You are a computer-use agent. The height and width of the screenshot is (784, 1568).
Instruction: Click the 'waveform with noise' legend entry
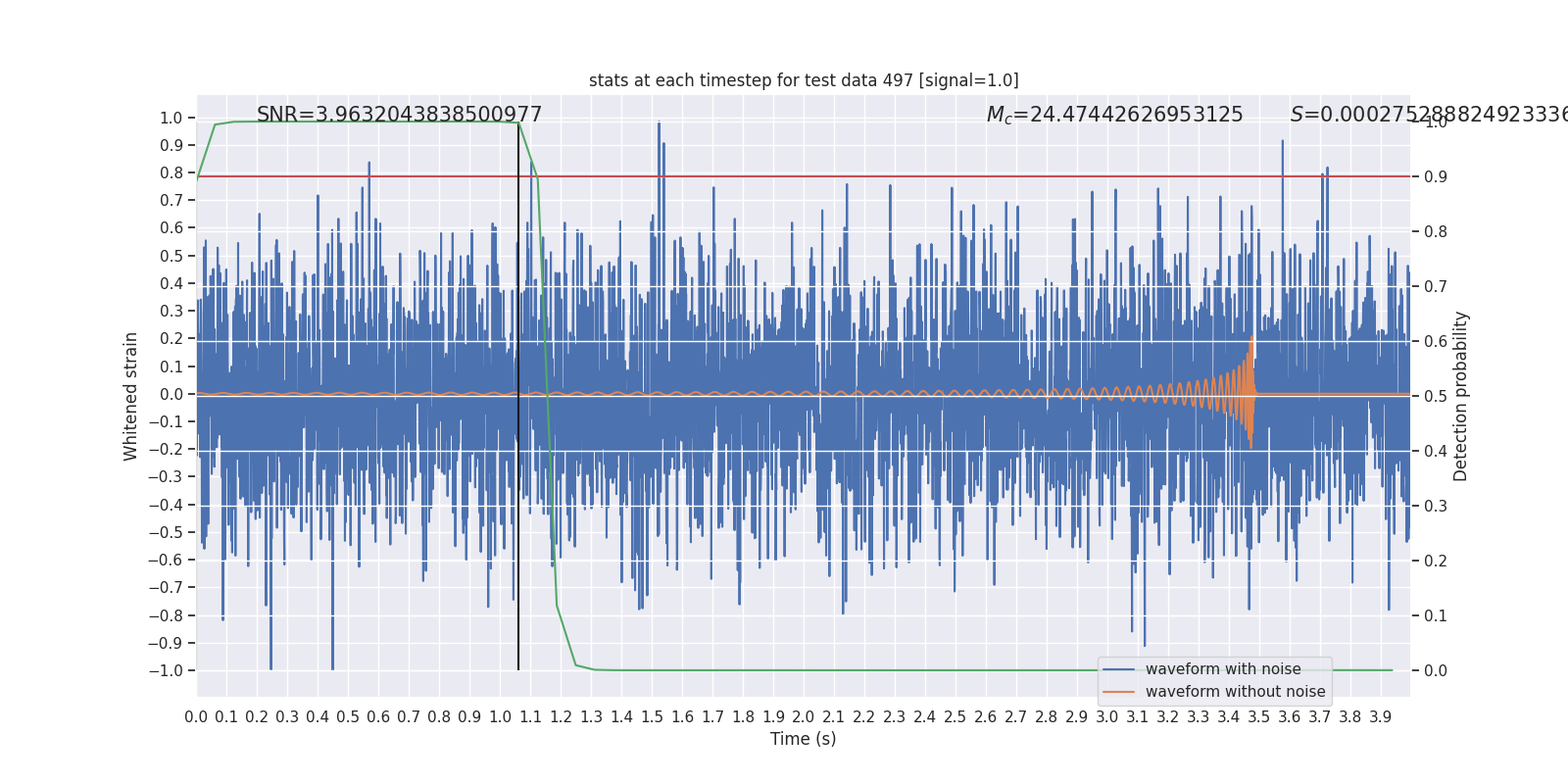(x=1223, y=669)
